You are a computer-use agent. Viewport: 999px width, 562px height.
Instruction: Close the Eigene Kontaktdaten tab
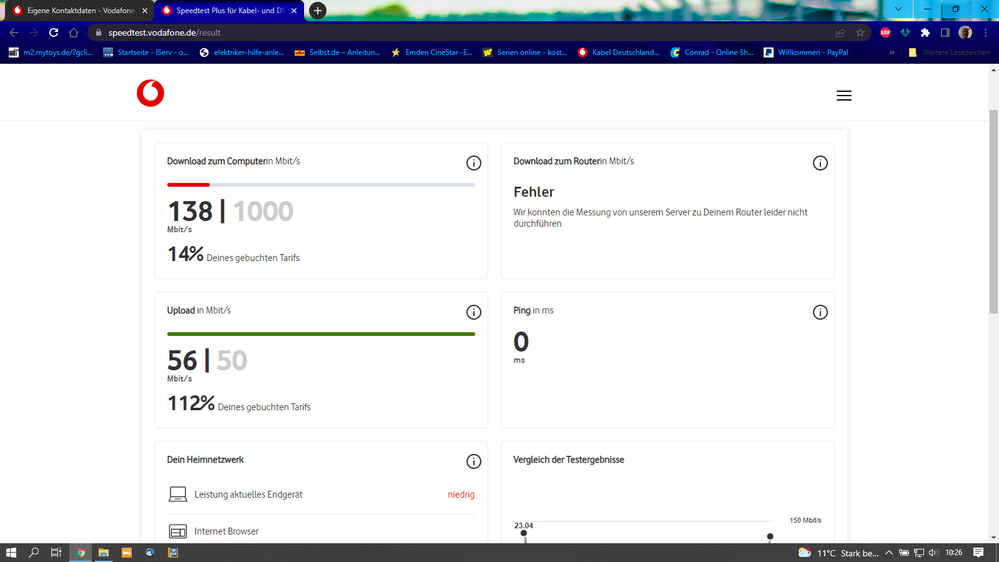145,11
